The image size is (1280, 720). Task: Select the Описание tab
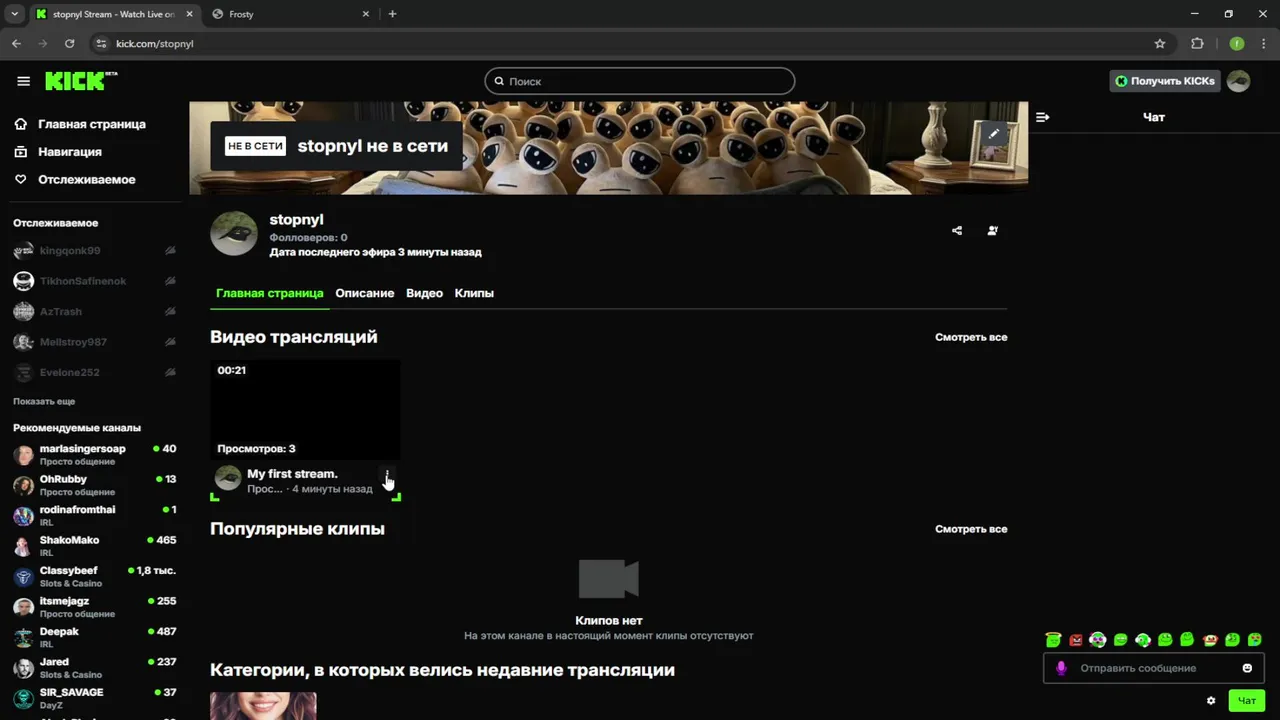point(364,293)
